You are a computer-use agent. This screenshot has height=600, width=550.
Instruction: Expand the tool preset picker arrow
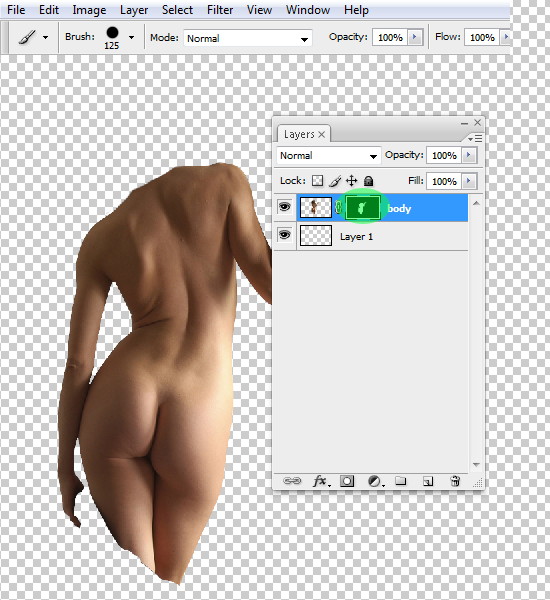tap(46, 38)
